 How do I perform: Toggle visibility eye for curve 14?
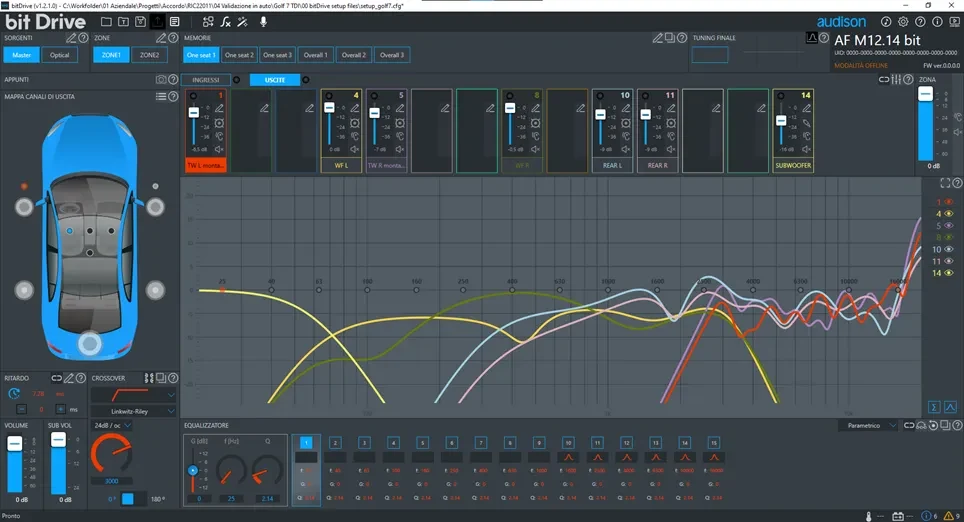[949, 273]
